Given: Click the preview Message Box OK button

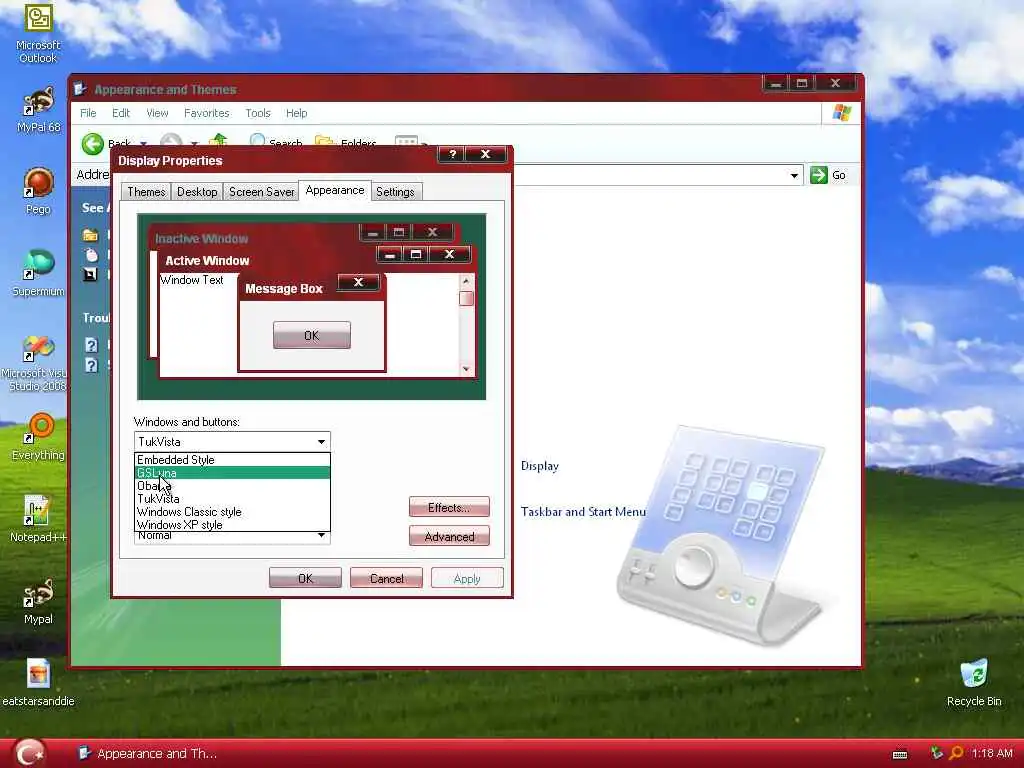Looking at the screenshot, I should pos(312,335).
